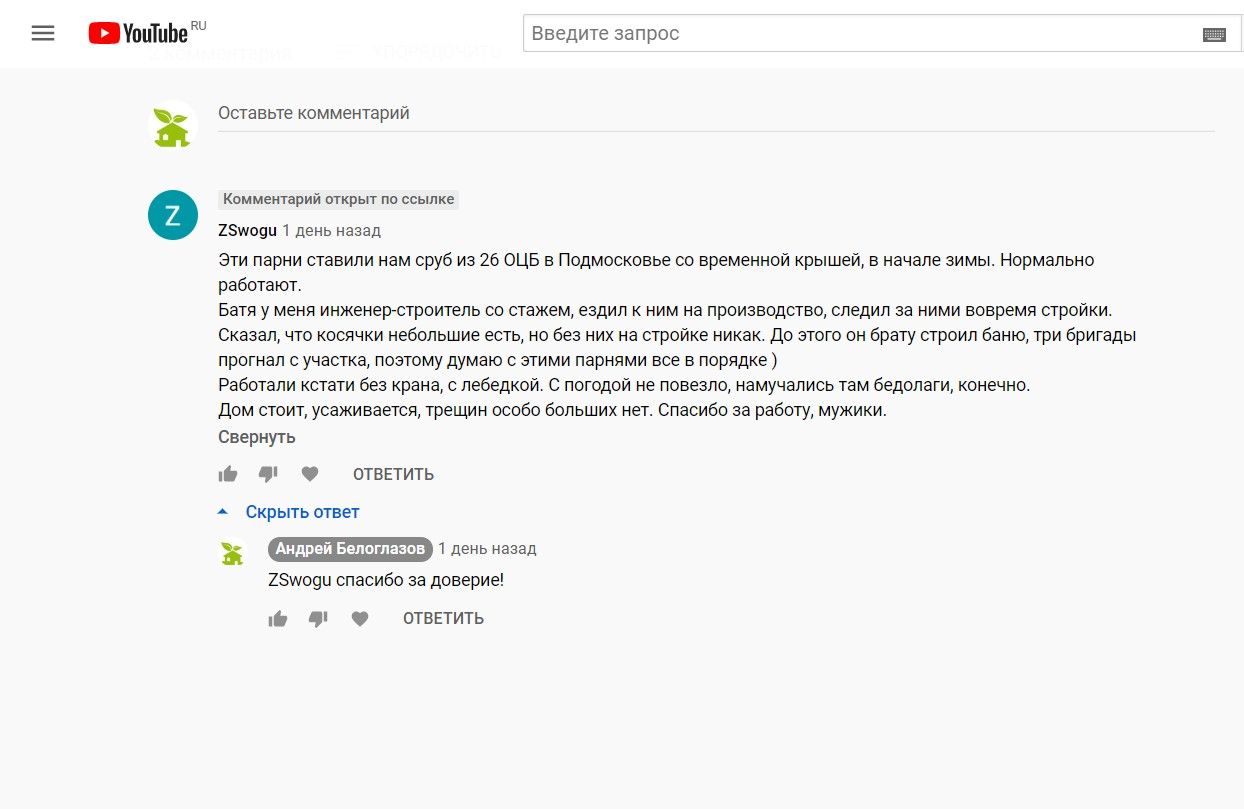Go to the YouTube home logo
Image resolution: width=1244 pixels, height=809 pixels.
coord(138,33)
